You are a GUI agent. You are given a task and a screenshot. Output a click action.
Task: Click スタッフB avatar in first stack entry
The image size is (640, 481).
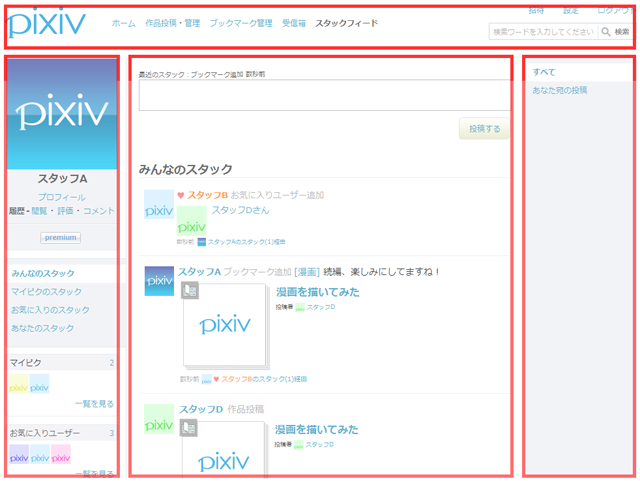point(159,204)
